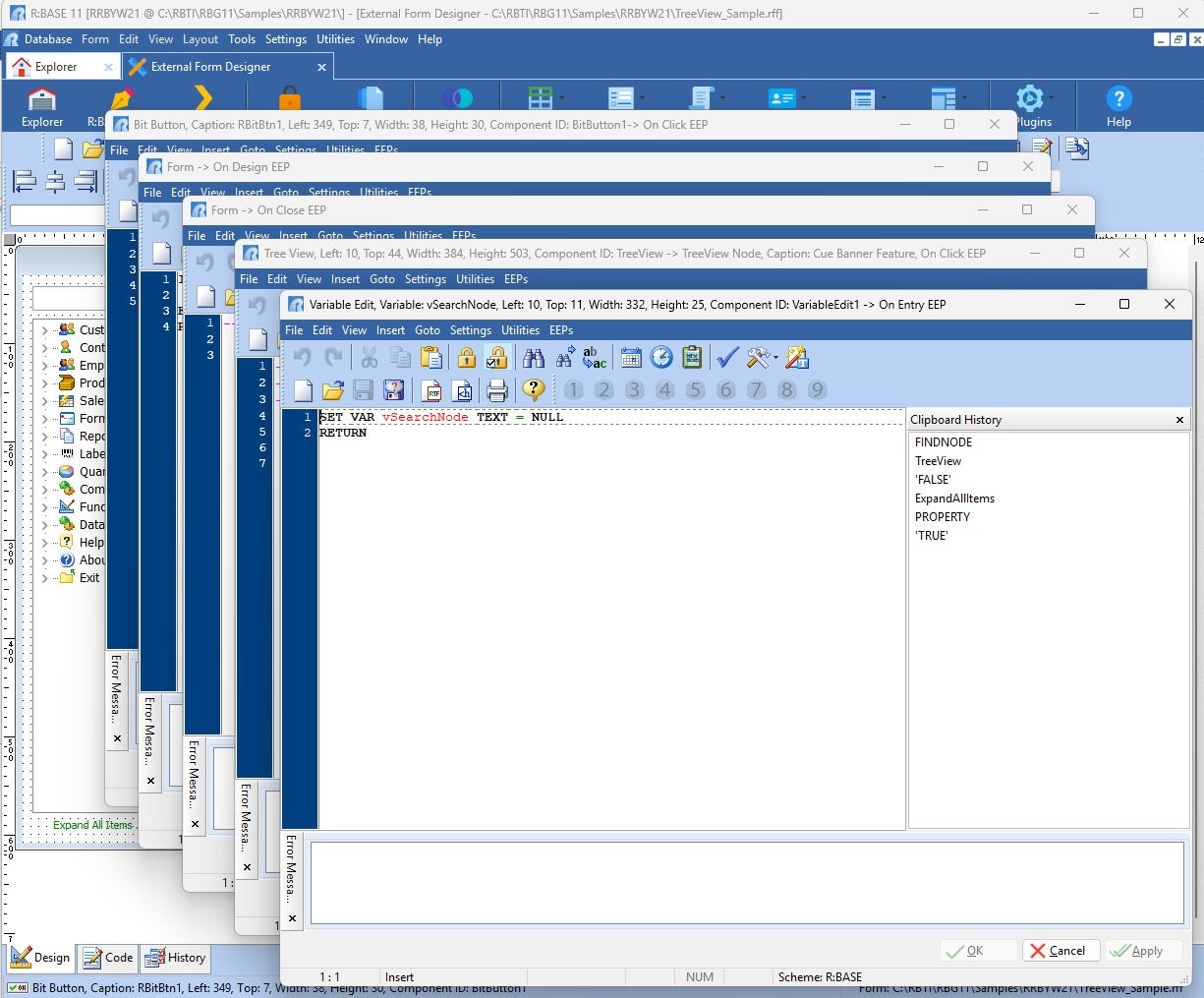Viewport: 1204px width, 998px height.
Task: Click the magic wand text wizard icon
Action: click(x=797, y=358)
